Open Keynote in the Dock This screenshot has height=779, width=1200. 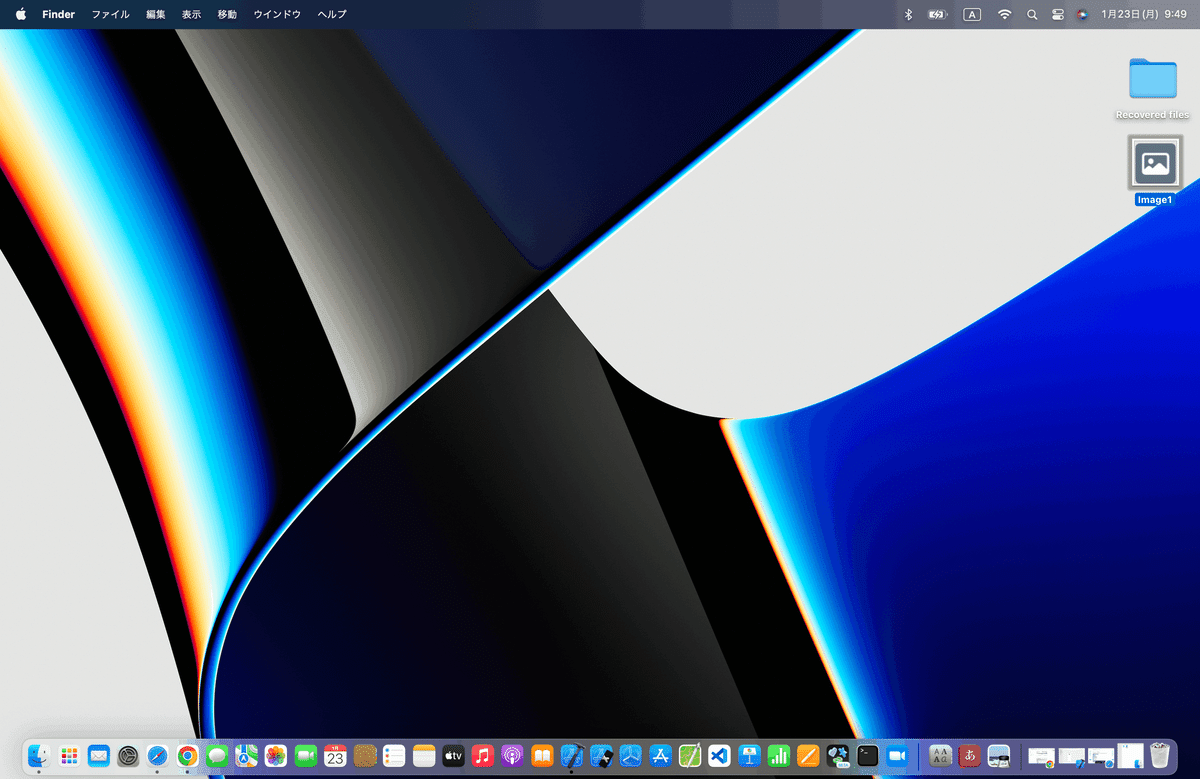coord(749,756)
